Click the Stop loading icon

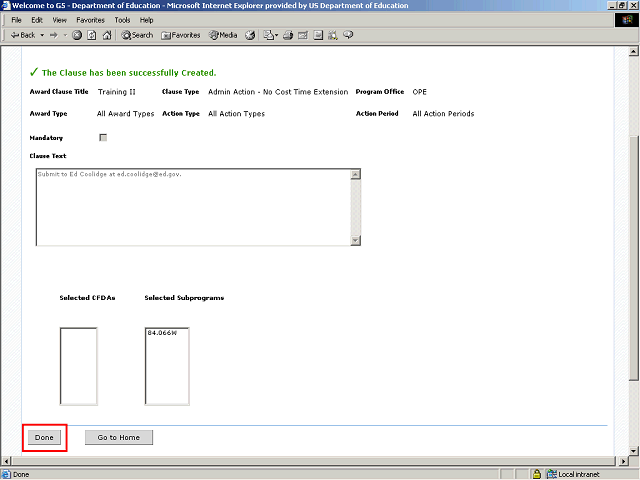pos(77,36)
